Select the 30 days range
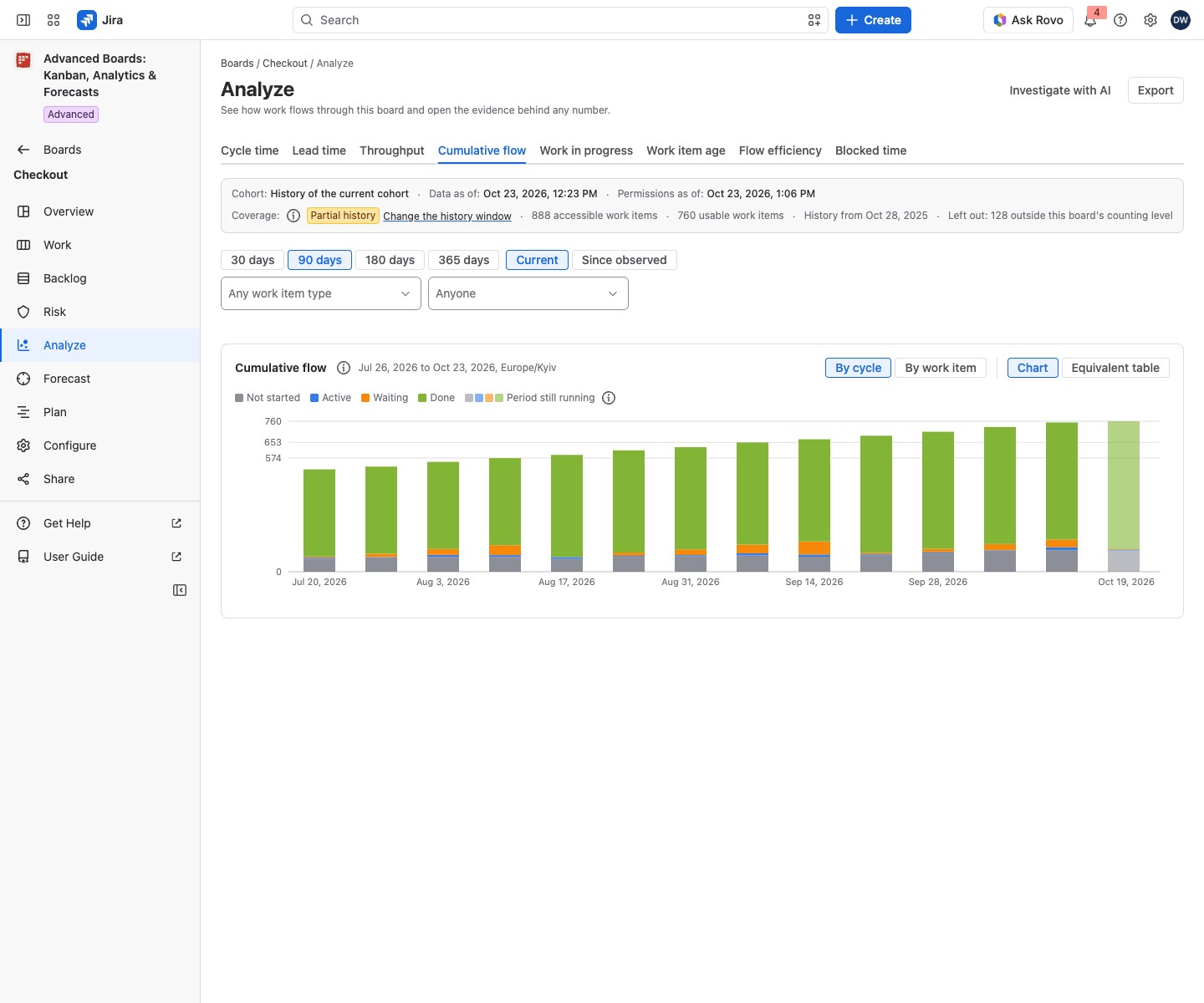 coord(253,260)
